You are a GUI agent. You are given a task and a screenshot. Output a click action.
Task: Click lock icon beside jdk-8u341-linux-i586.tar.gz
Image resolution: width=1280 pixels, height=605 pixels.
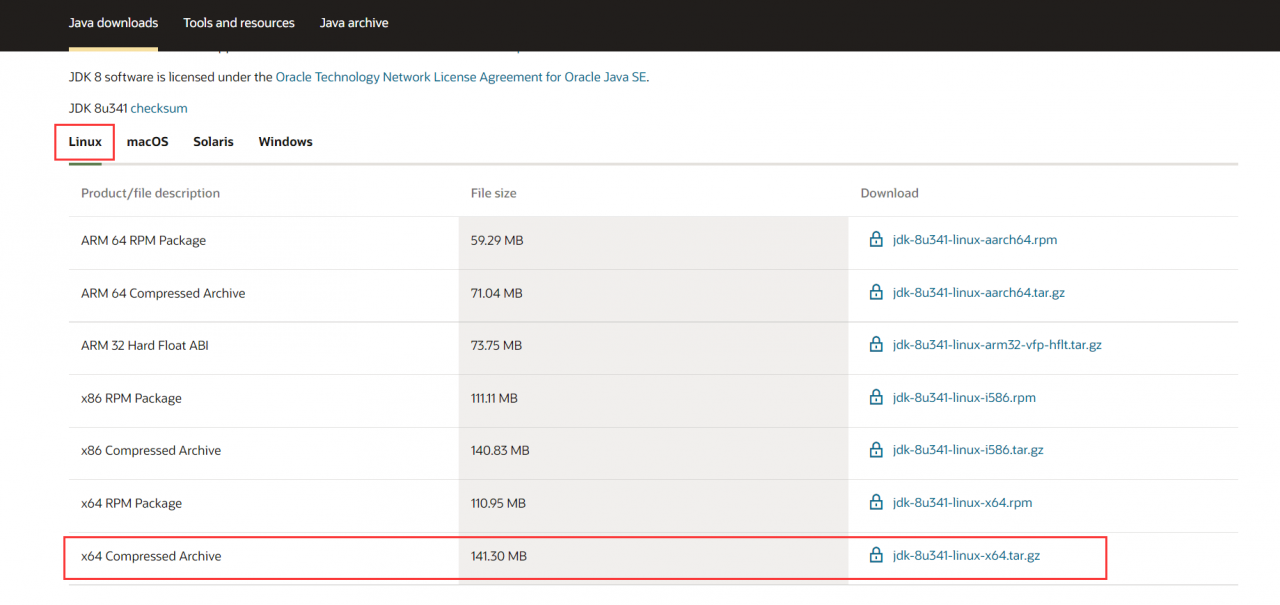coord(876,450)
